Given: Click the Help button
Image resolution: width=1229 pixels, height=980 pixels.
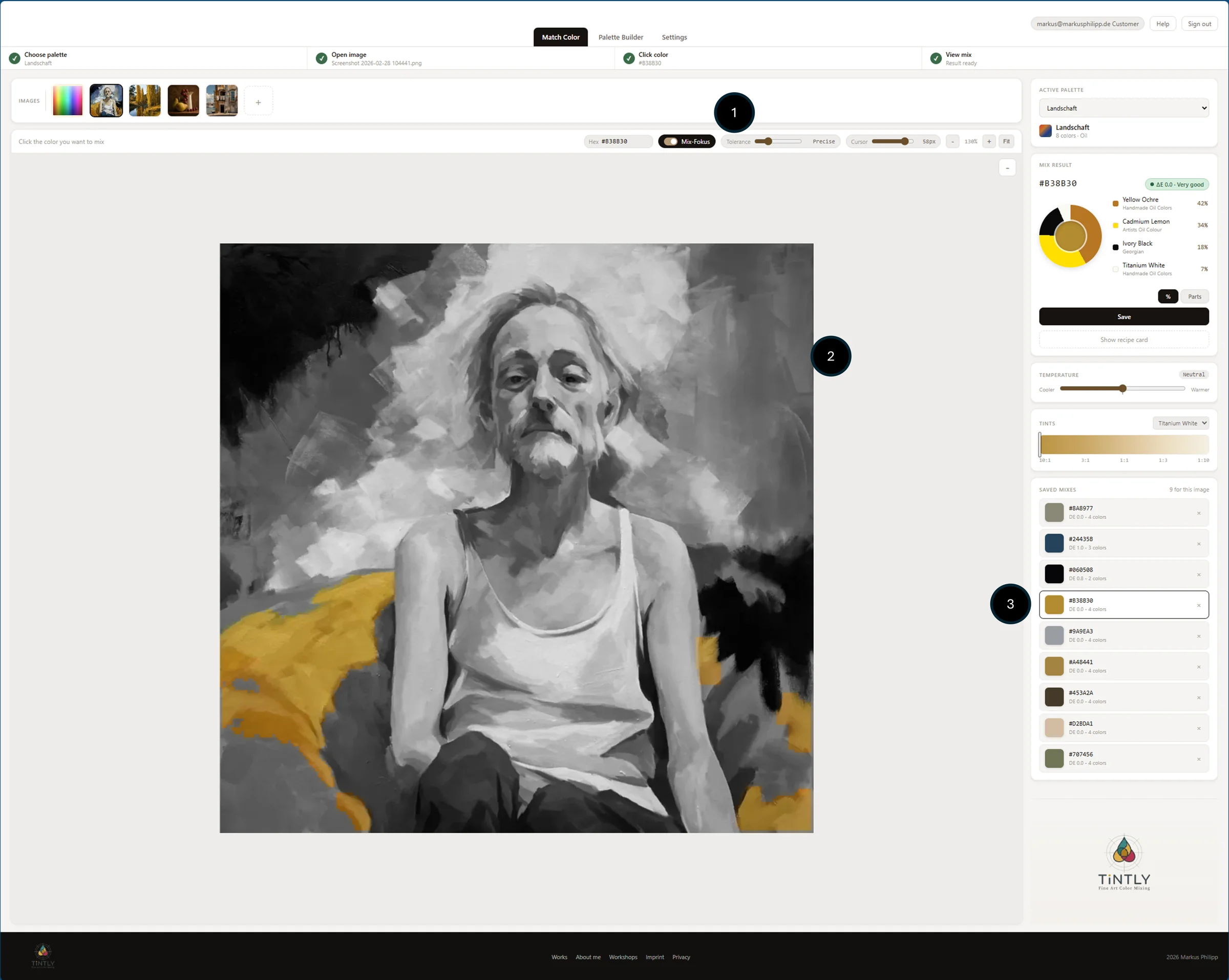Looking at the screenshot, I should coord(1162,24).
